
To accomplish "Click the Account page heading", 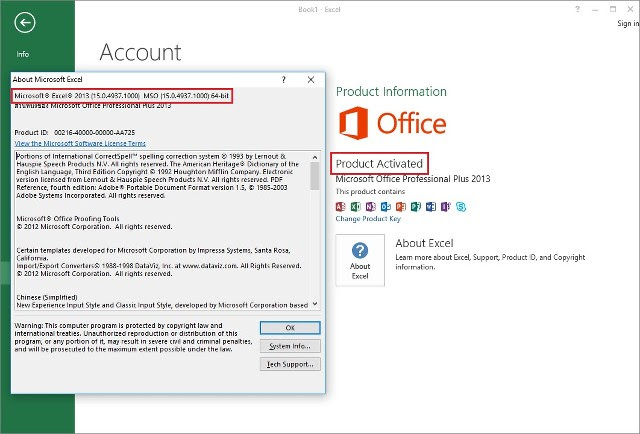I will coord(140,52).
